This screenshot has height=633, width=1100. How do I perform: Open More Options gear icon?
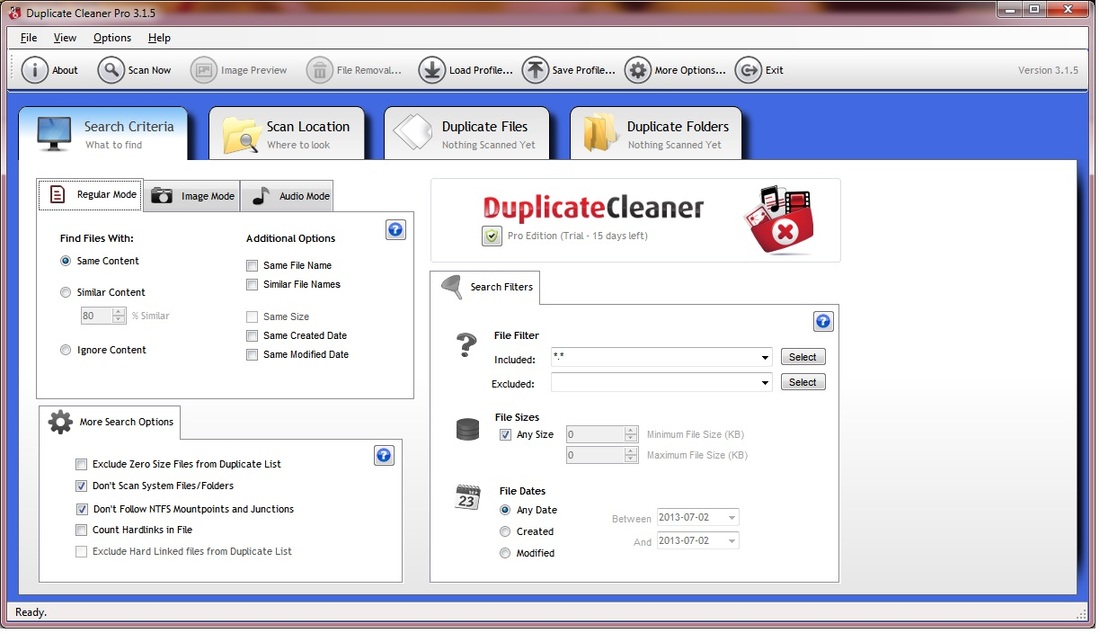point(638,70)
